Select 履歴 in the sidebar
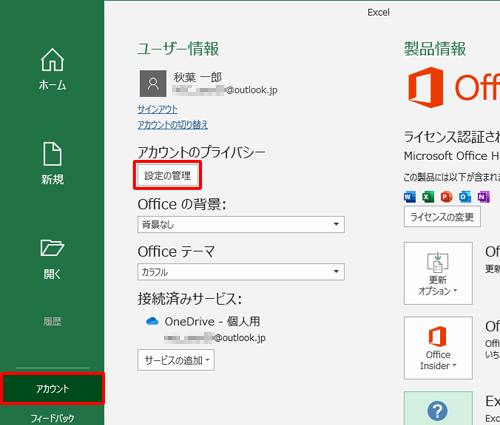 [x=52, y=321]
